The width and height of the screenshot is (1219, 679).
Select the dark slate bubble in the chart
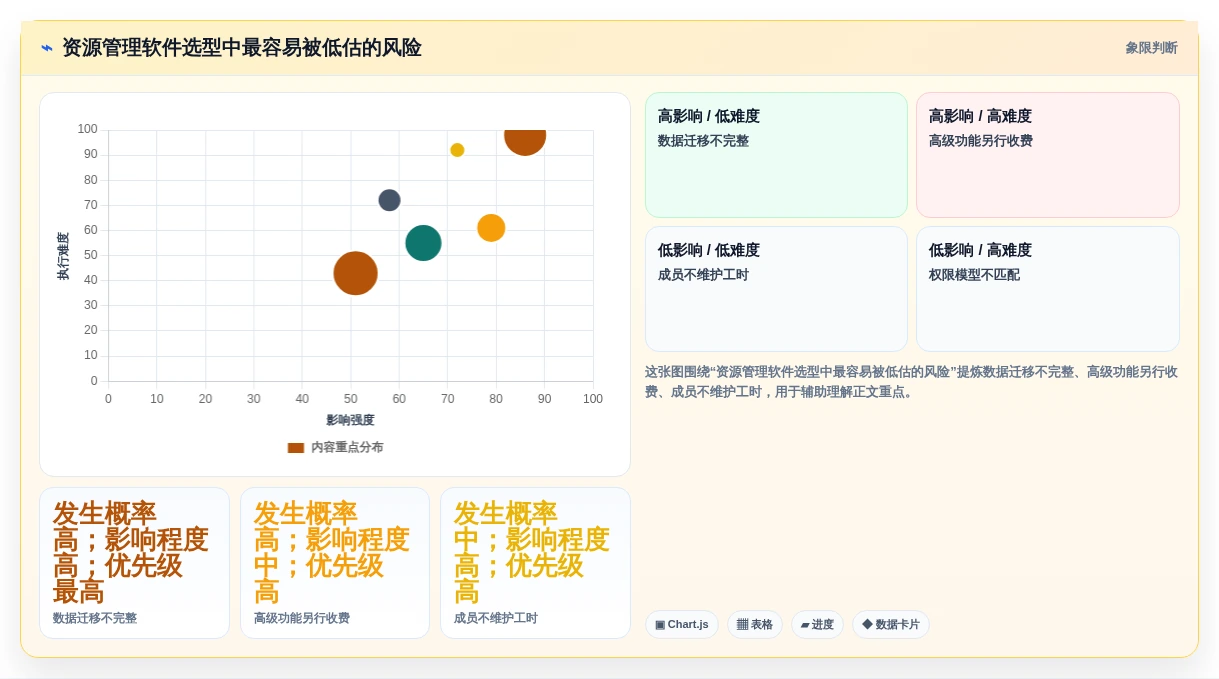click(x=389, y=200)
